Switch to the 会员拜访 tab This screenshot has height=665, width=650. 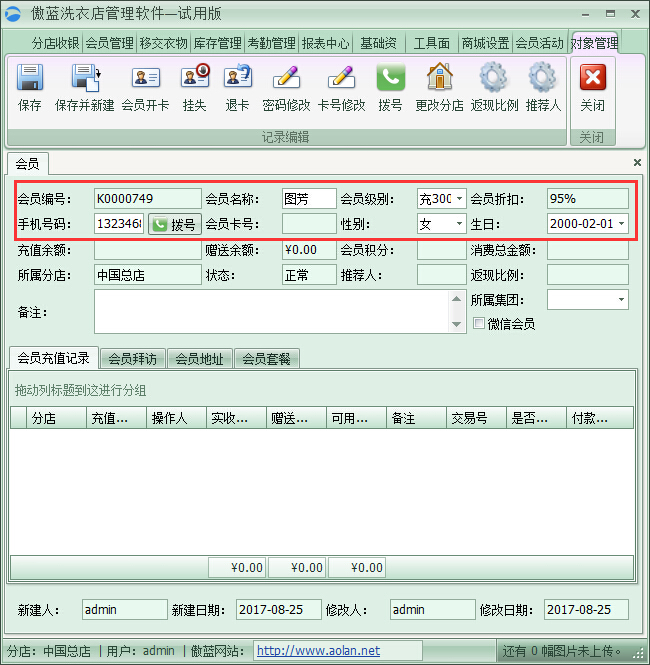[133, 359]
